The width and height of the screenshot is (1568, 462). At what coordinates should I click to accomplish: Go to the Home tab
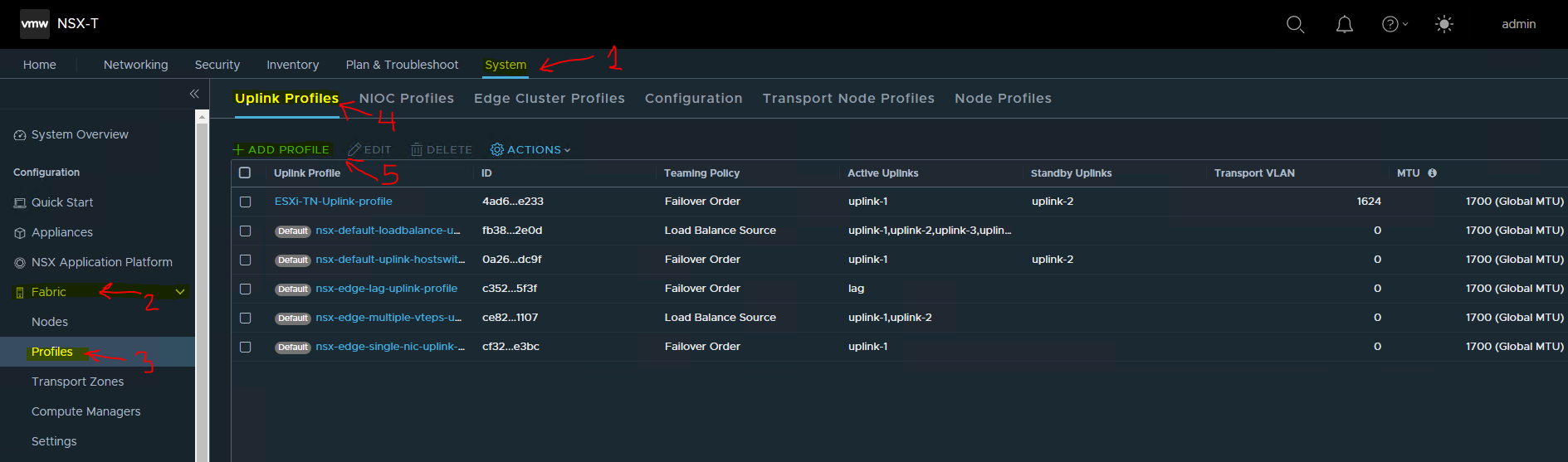pos(40,65)
